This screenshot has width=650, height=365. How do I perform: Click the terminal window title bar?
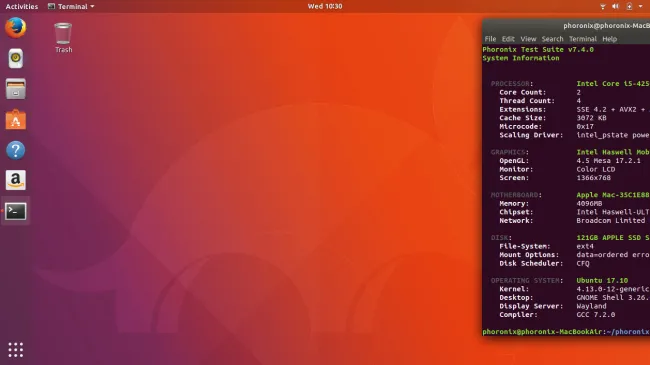[566, 26]
